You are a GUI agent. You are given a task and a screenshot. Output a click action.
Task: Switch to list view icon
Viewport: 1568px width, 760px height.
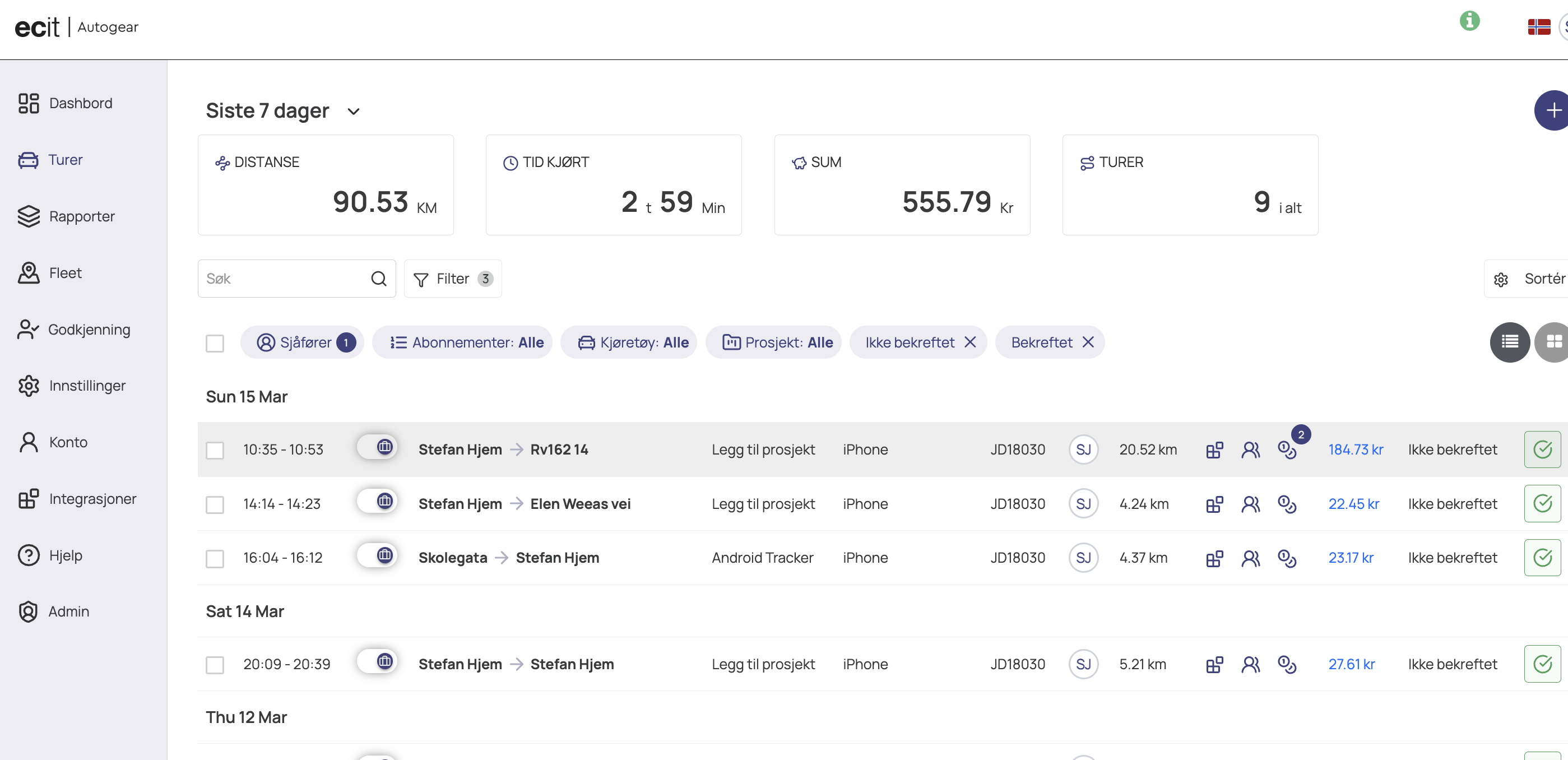(x=1510, y=342)
